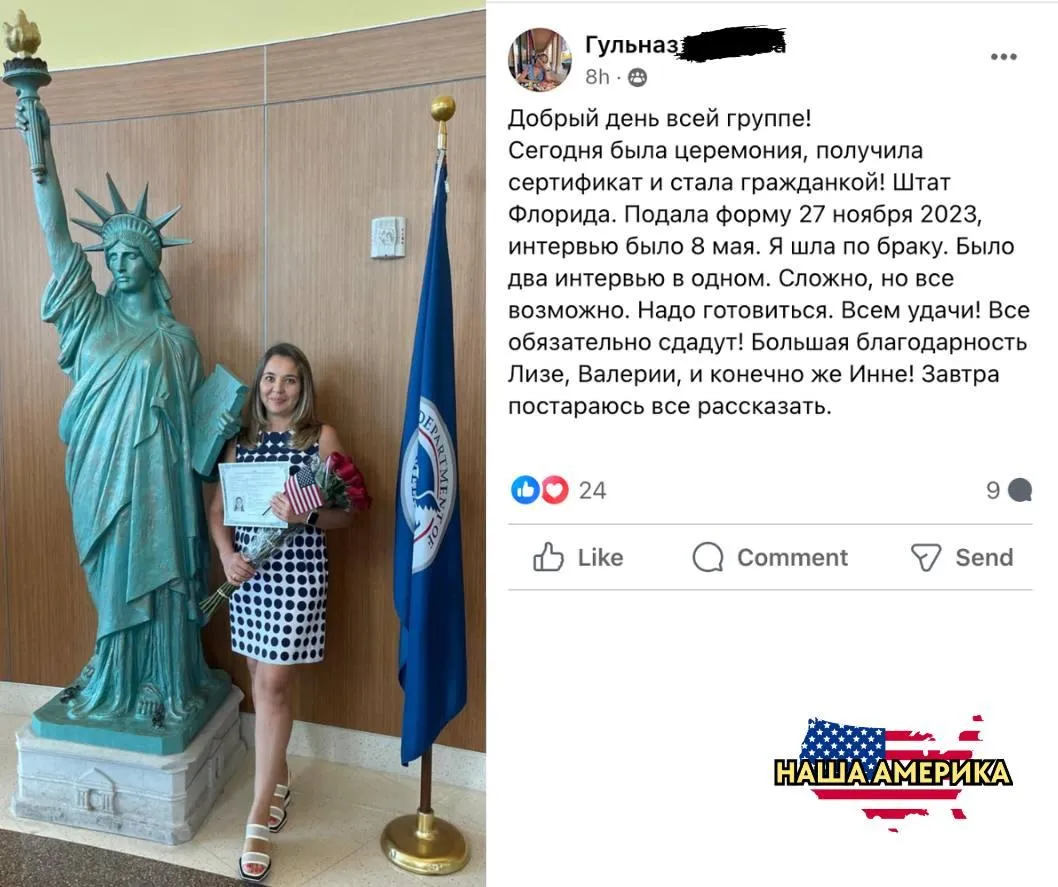This screenshot has height=887, width=1058.
Task: Click the Гульназ author name link
Action: pos(631,45)
